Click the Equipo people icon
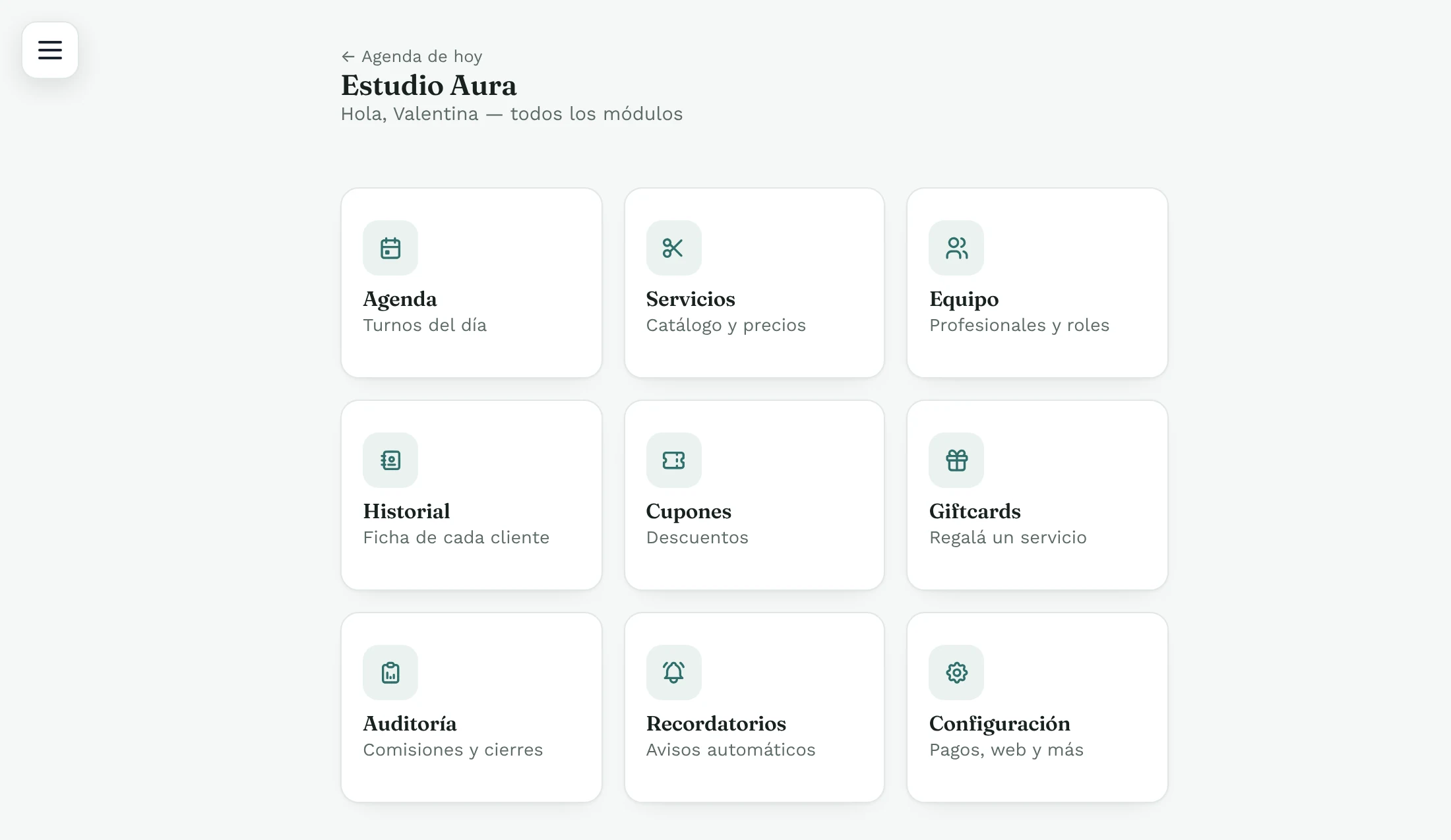The width and height of the screenshot is (1451, 840). [x=956, y=248]
